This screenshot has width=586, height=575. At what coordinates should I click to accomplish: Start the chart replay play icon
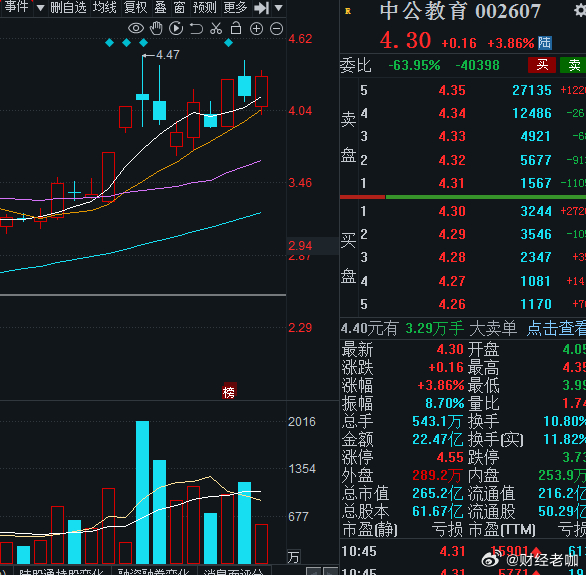tap(176, 28)
